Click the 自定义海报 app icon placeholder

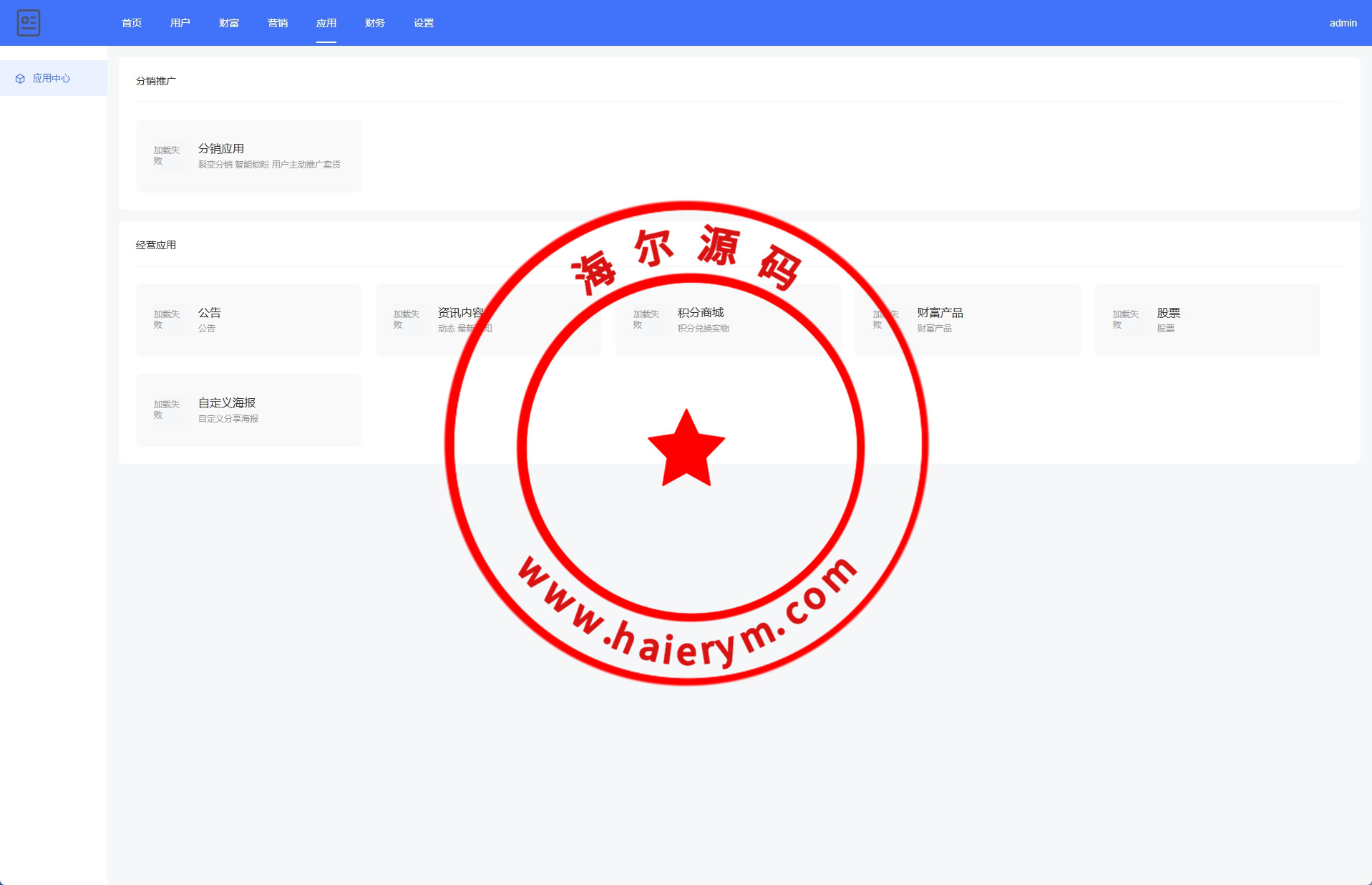167,410
